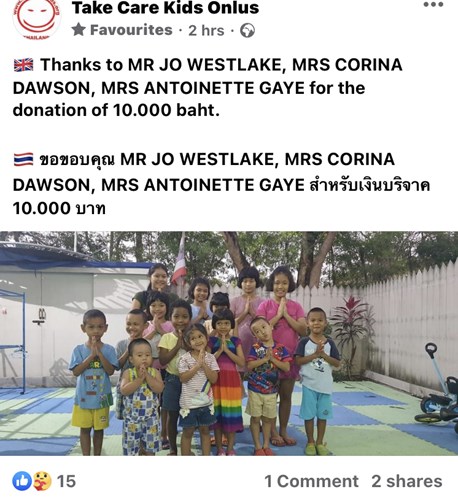This screenshot has width=458, height=500.
Task: Click the UK flag emoji in post
Action: (x=24, y=65)
